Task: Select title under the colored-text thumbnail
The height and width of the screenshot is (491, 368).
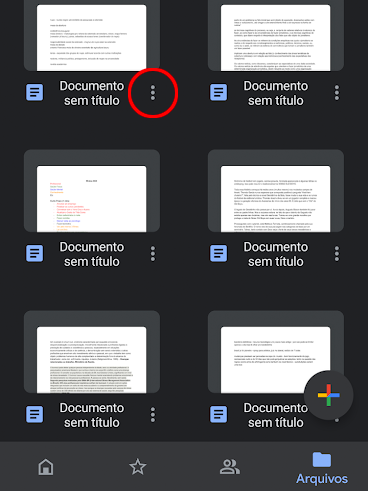Action: click(x=92, y=254)
